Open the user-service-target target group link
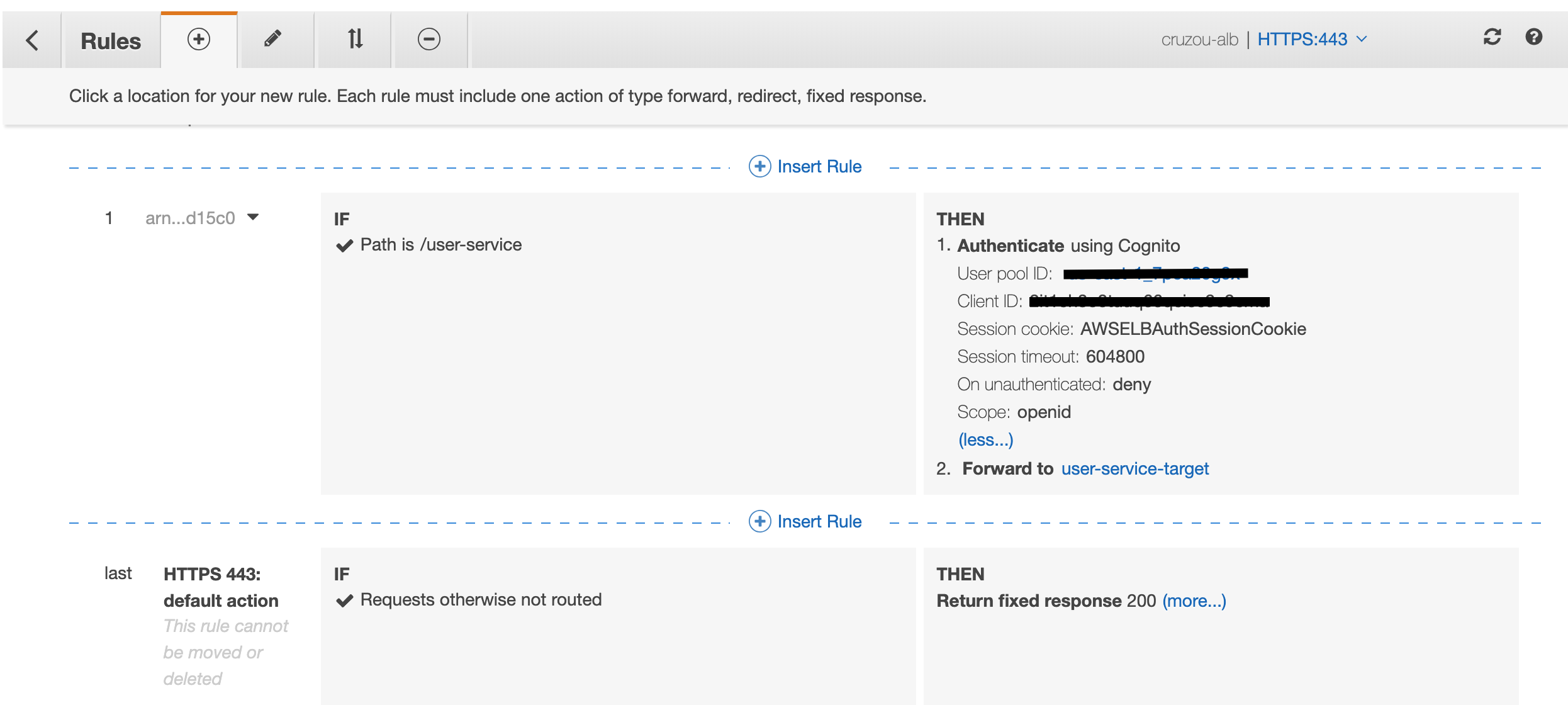The height and width of the screenshot is (705, 1568). click(1134, 468)
